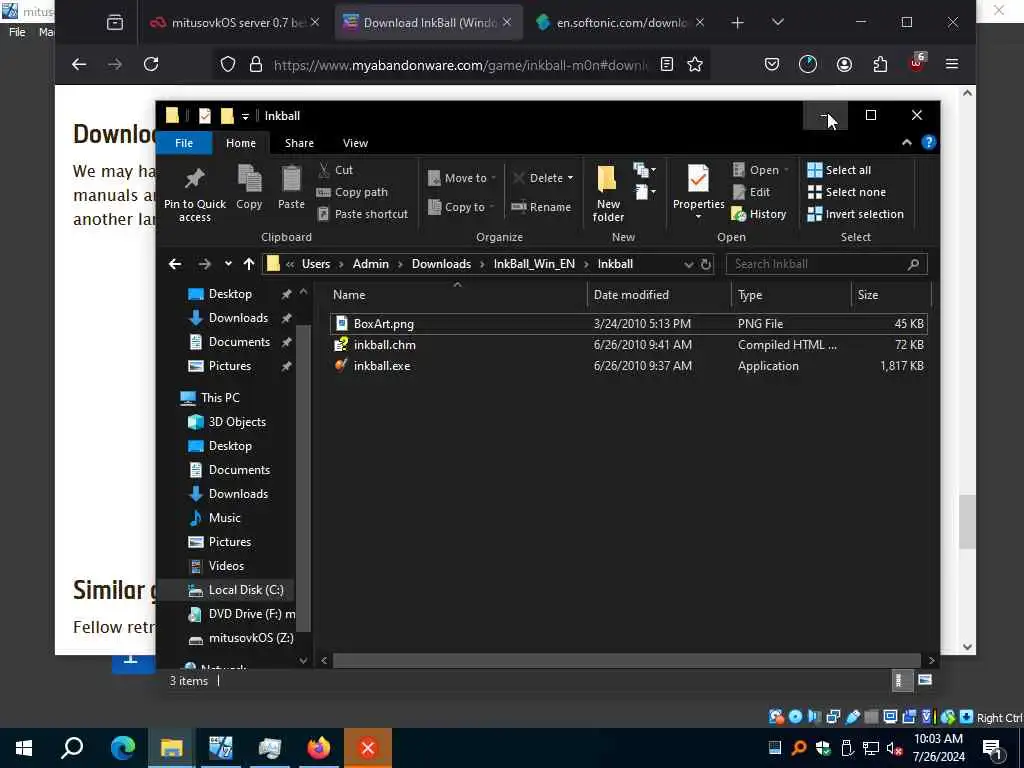Expand the New item dropdown in the New group

tap(645, 170)
